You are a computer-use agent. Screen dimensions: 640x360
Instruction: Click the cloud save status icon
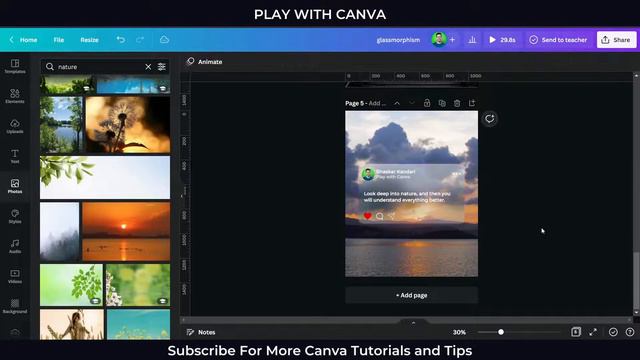164,40
